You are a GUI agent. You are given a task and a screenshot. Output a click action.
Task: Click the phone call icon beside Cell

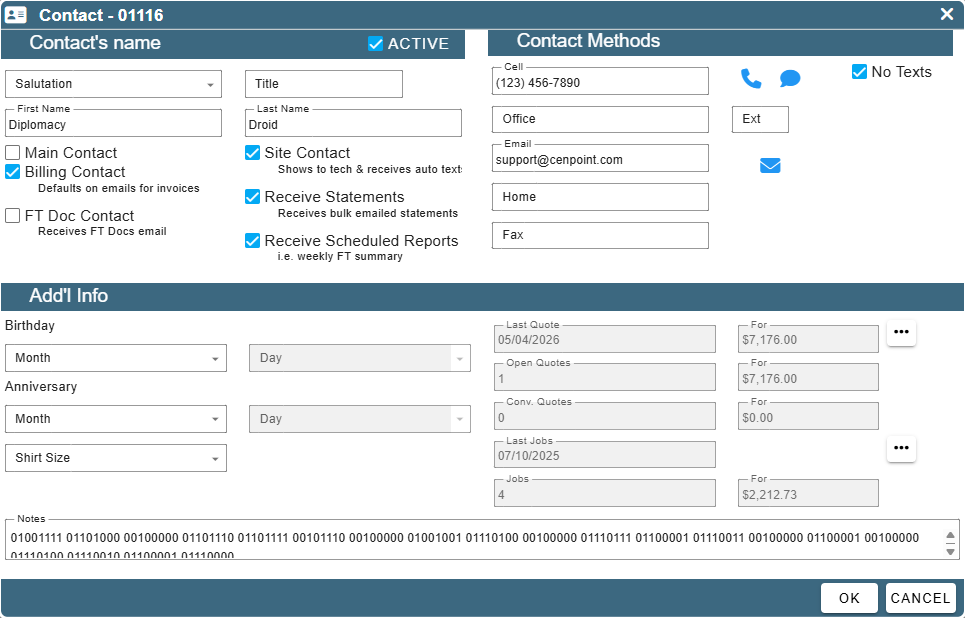coord(751,79)
